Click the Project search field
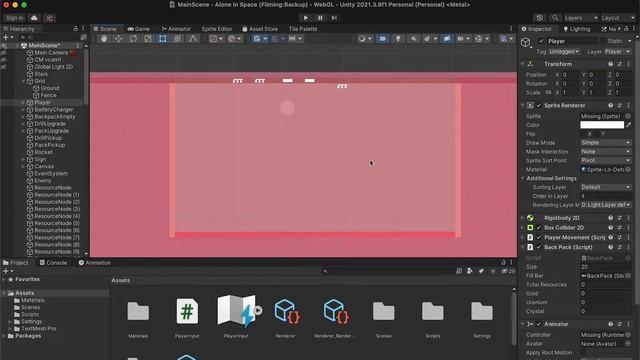 click(388, 271)
